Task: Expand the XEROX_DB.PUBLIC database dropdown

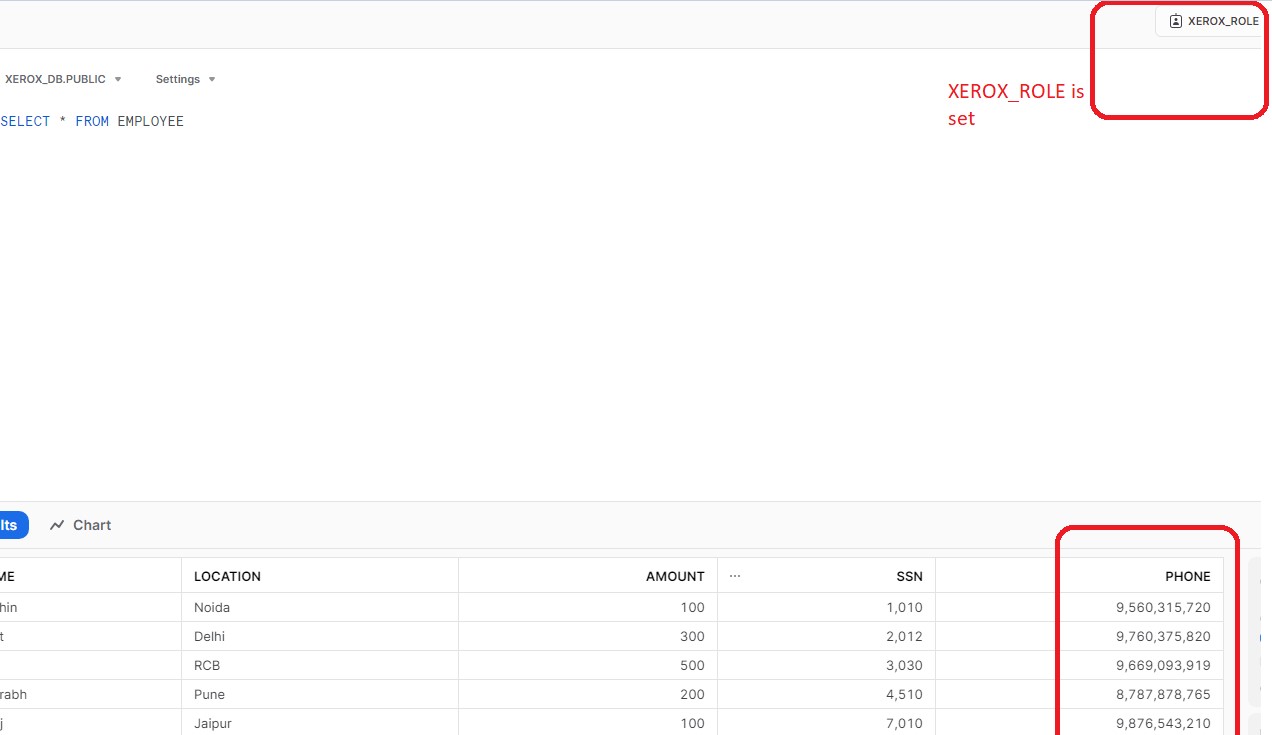Action: tap(62, 79)
